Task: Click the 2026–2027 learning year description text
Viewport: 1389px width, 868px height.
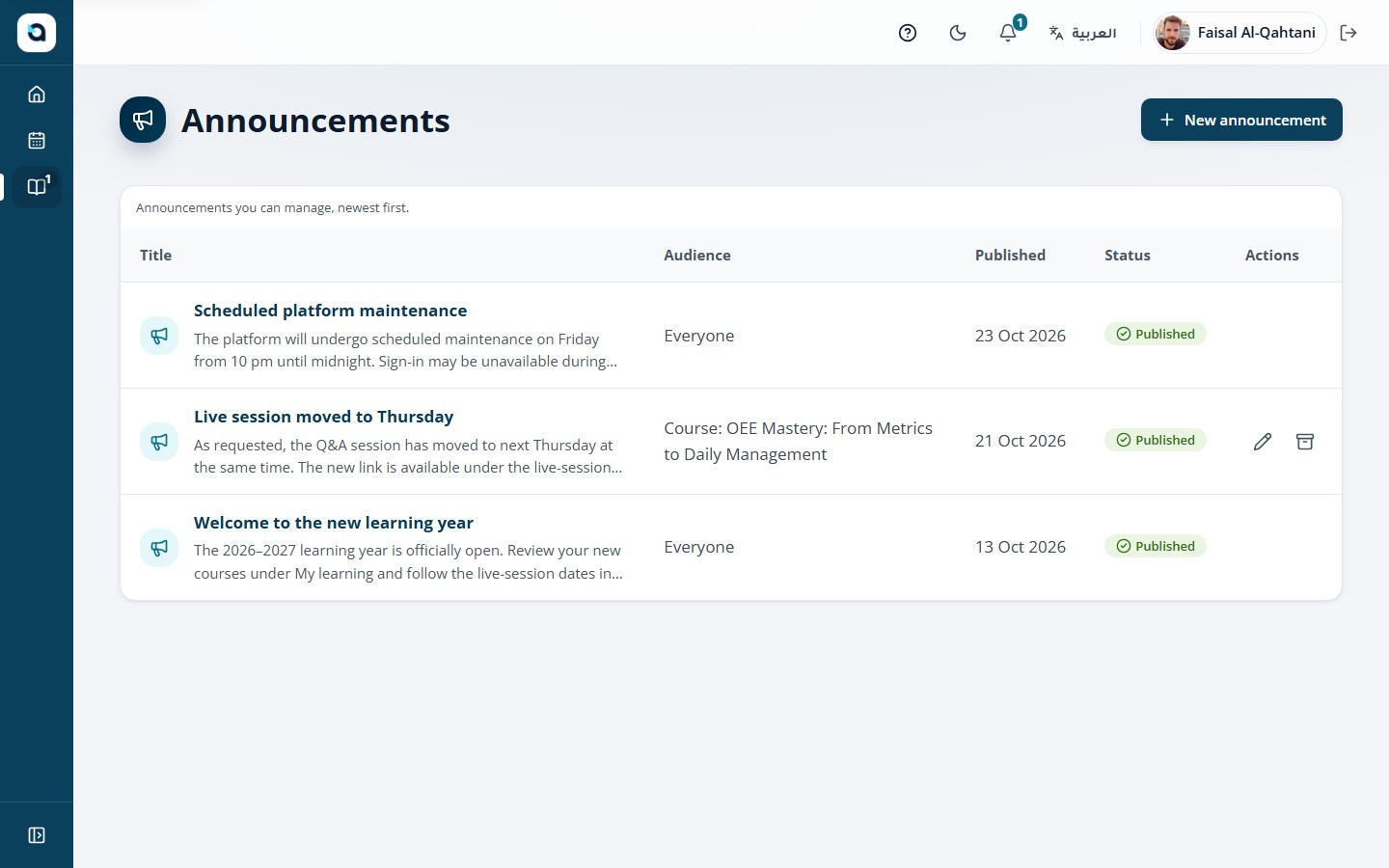Action: (408, 561)
